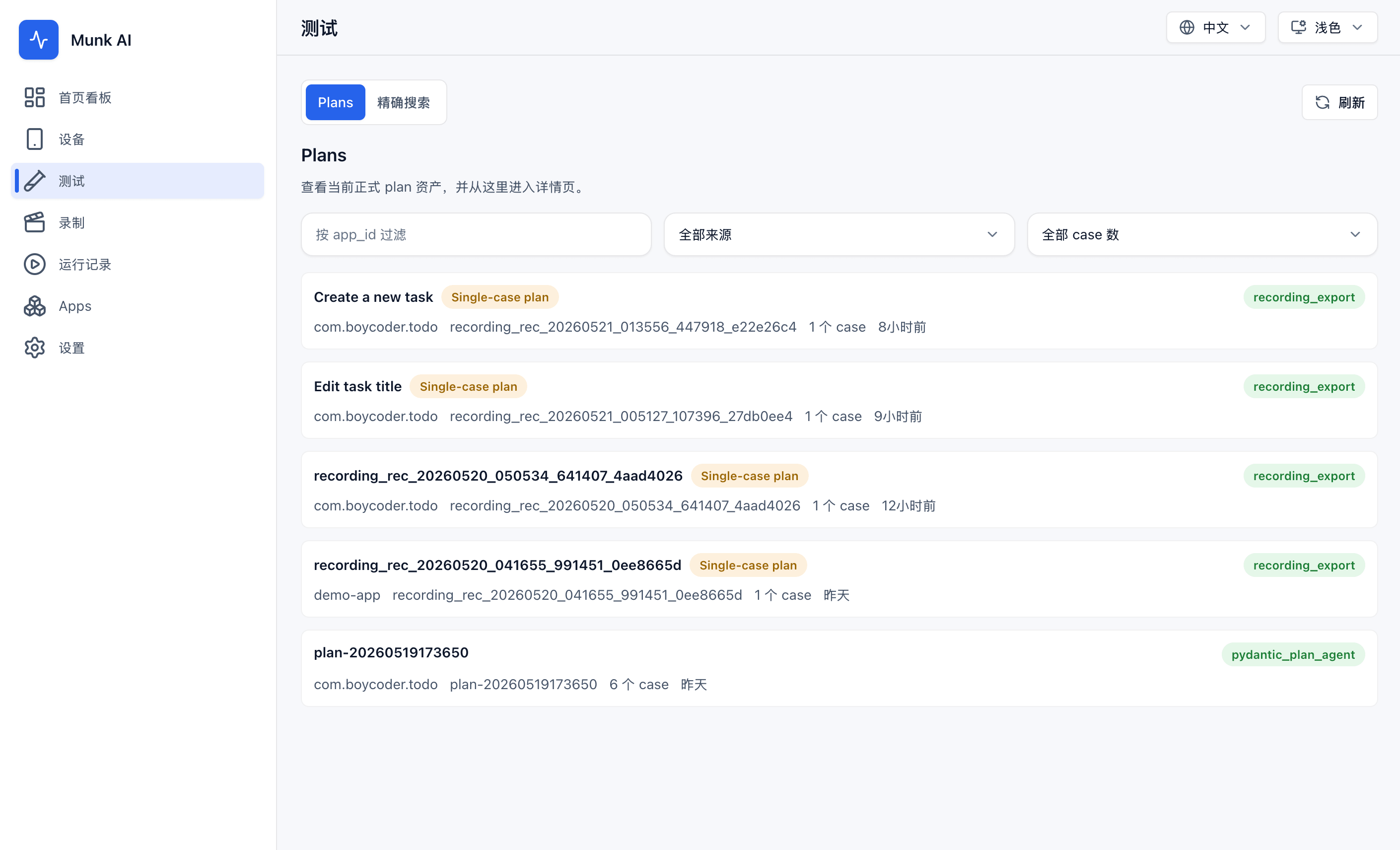Open 运行记录 in the sidebar
The height and width of the screenshot is (850, 1400).
[x=138, y=264]
